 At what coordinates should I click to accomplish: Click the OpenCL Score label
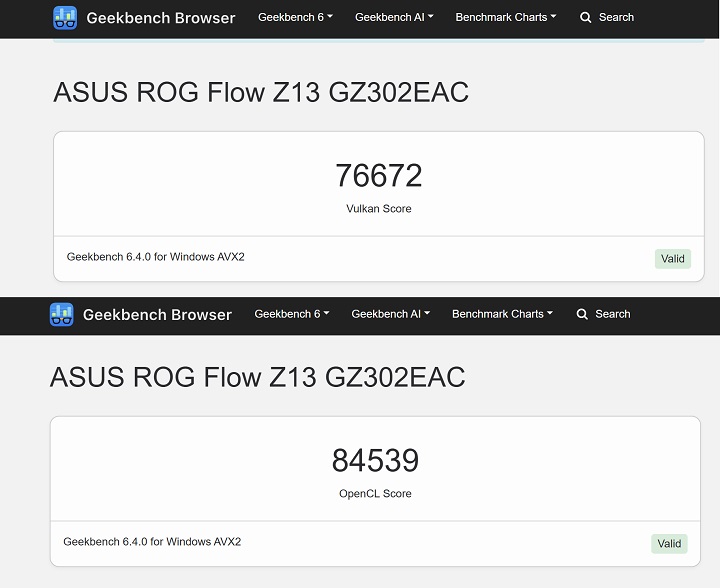[375, 494]
